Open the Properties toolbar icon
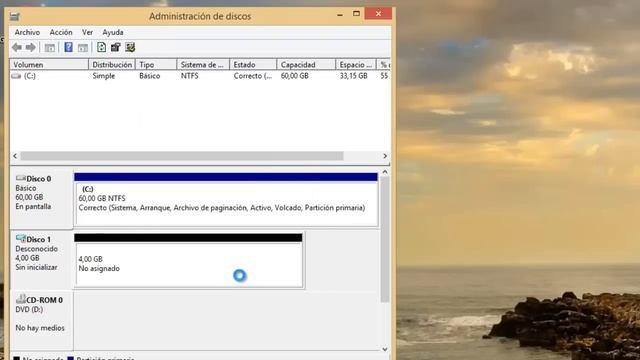The image size is (640, 360). tap(116, 47)
